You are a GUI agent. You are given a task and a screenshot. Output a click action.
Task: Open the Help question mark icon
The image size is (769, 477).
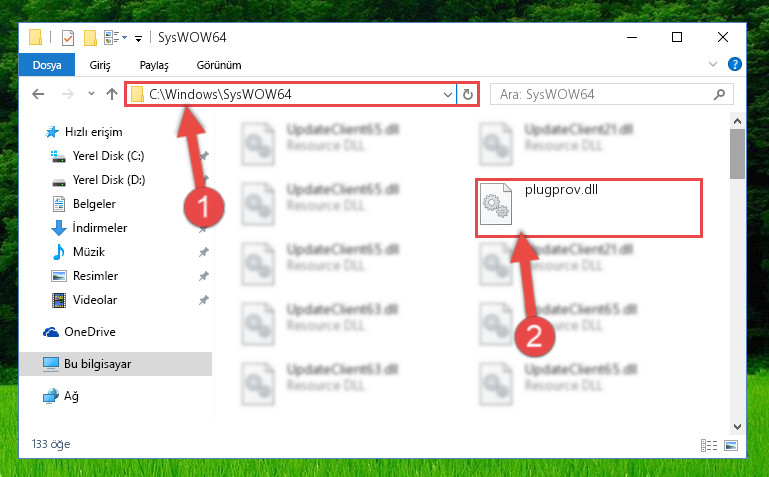tap(734, 64)
